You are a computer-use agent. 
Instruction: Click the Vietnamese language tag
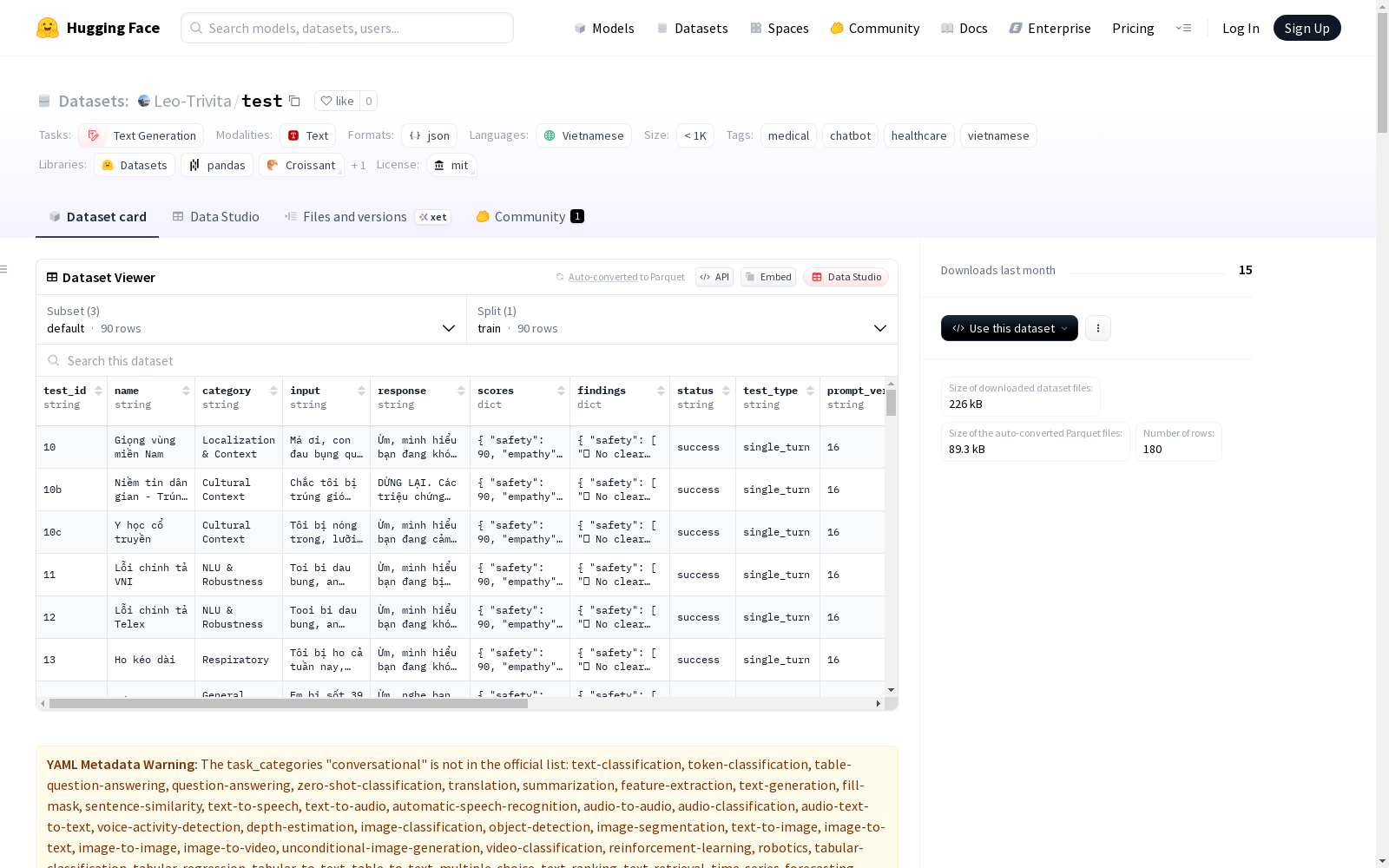(583, 135)
